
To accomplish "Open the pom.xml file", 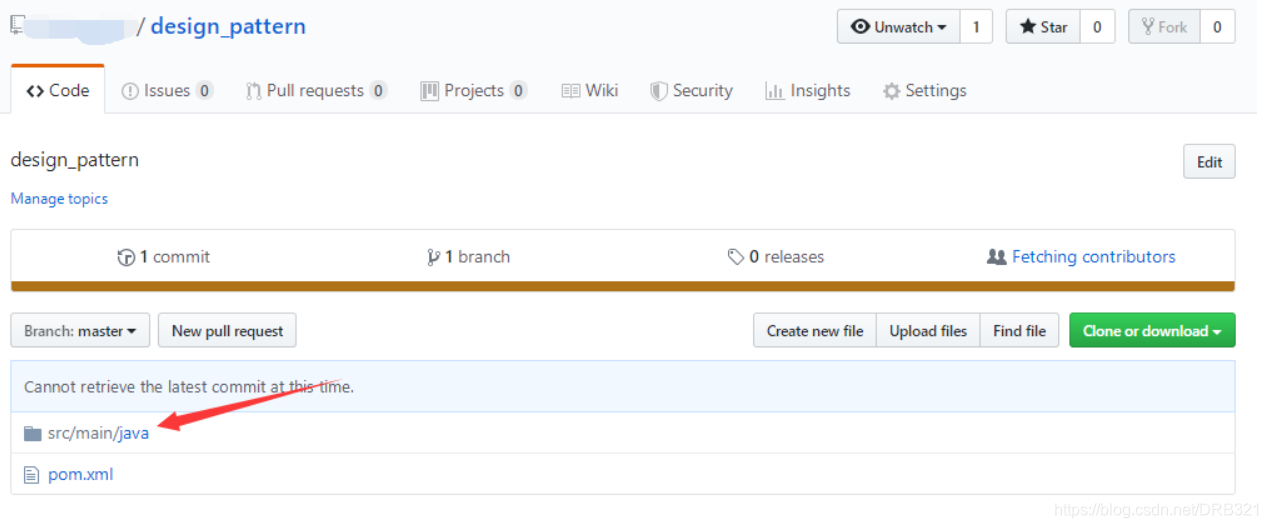I will (x=80, y=474).
